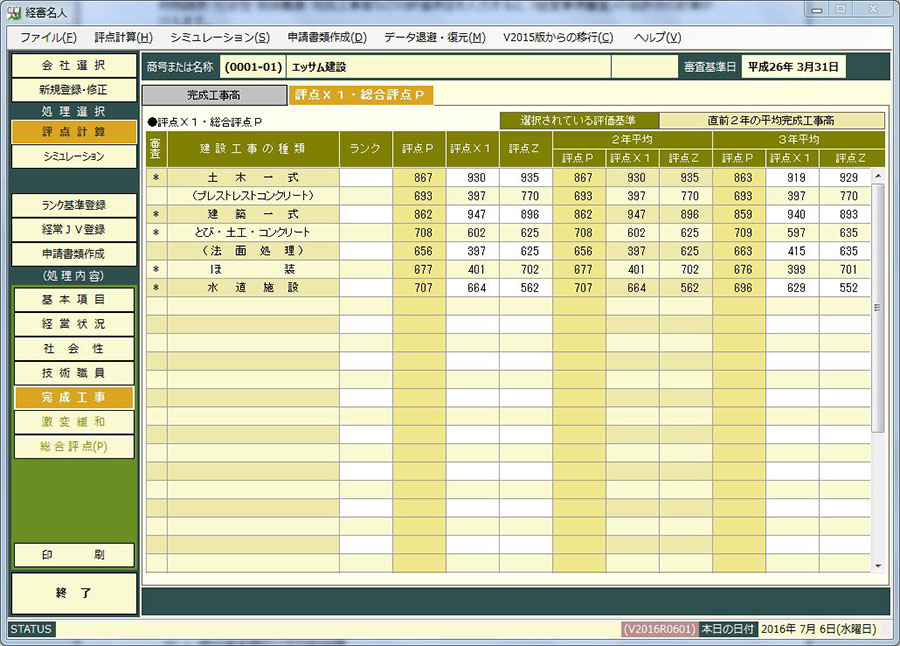Click the 終了 button
Screen dimensions: 900x646
[74, 594]
